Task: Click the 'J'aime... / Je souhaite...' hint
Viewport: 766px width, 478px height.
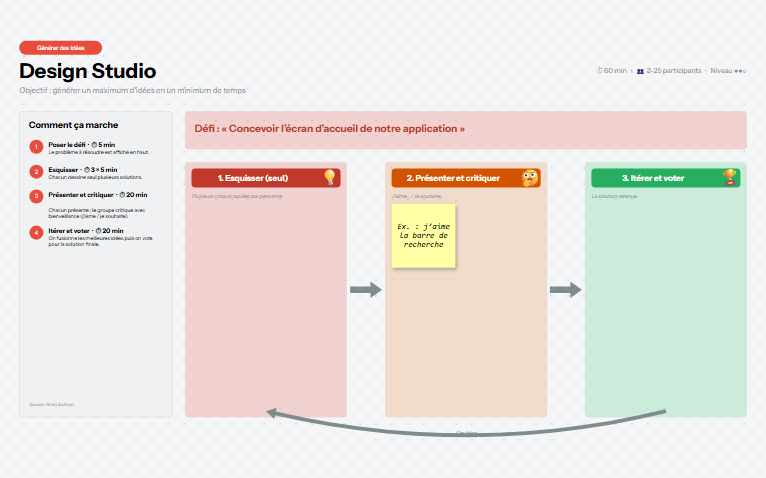Action: pos(418,196)
